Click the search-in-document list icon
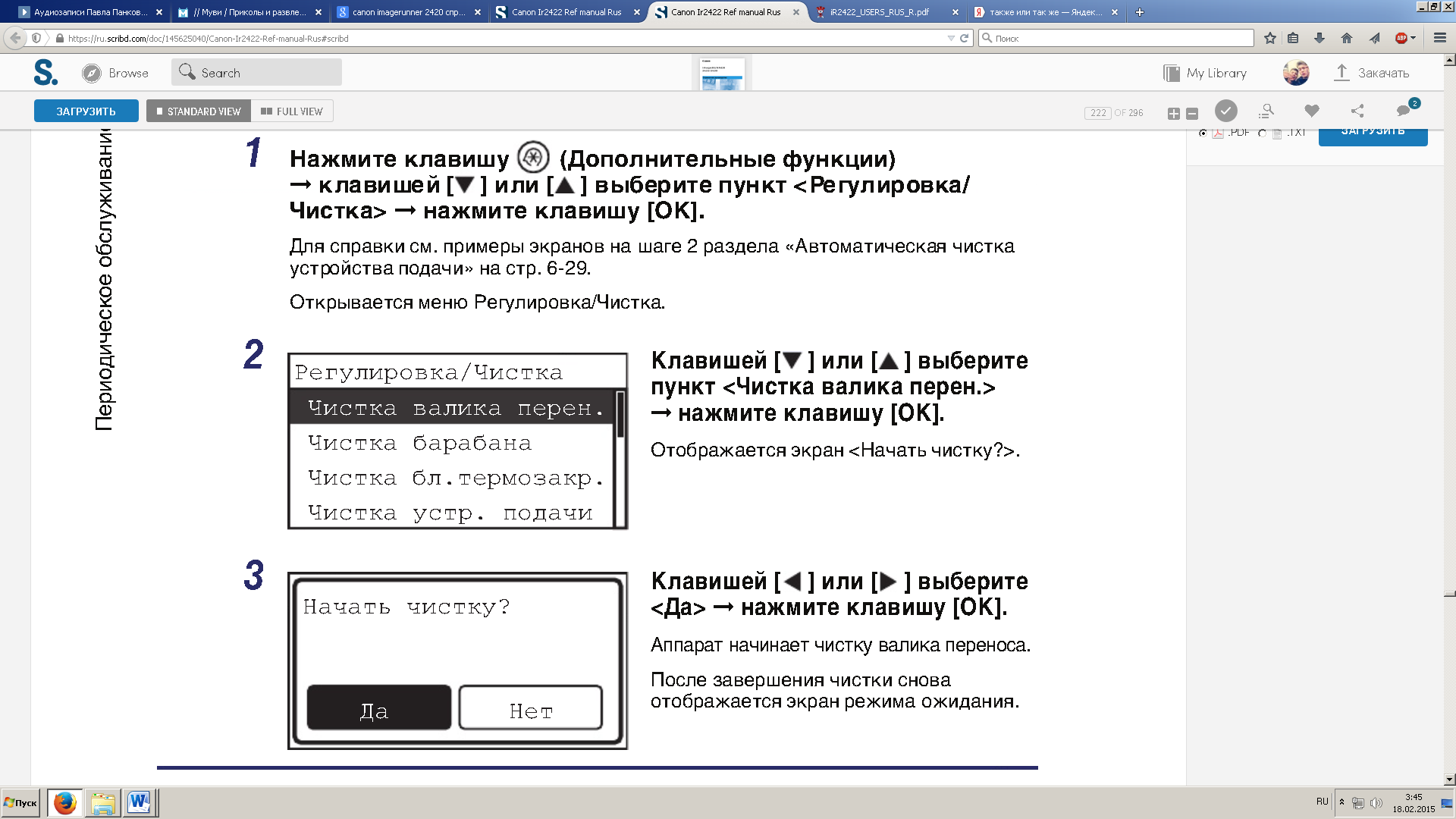The height and width of the screenshot is (819, 1456). (1266, 111)
